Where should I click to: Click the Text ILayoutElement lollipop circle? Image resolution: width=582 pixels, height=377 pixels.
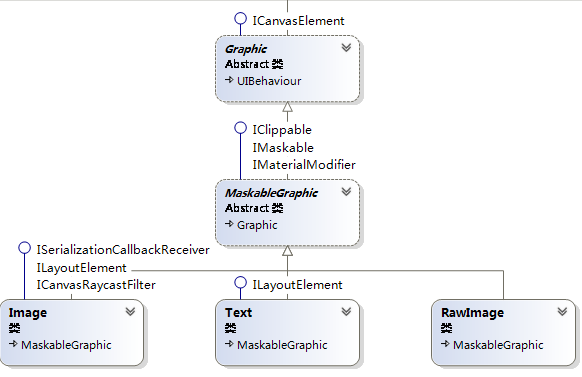[x=241, y=282]
